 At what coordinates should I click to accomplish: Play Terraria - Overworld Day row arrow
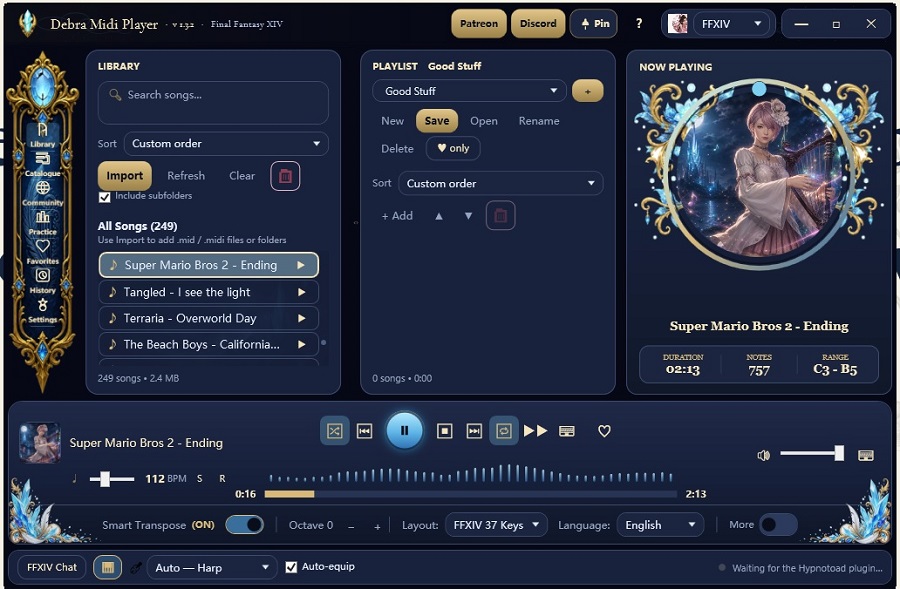point(301,318)
